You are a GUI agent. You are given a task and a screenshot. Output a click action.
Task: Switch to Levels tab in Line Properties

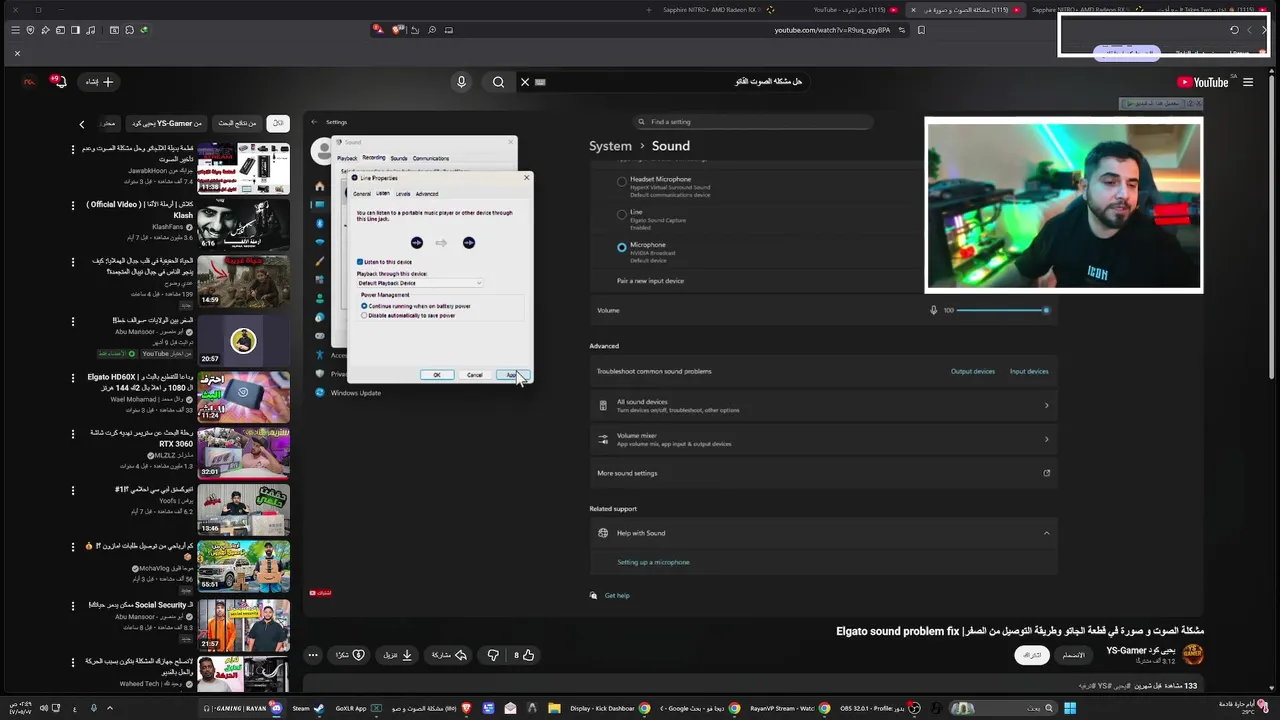point(403,194)
